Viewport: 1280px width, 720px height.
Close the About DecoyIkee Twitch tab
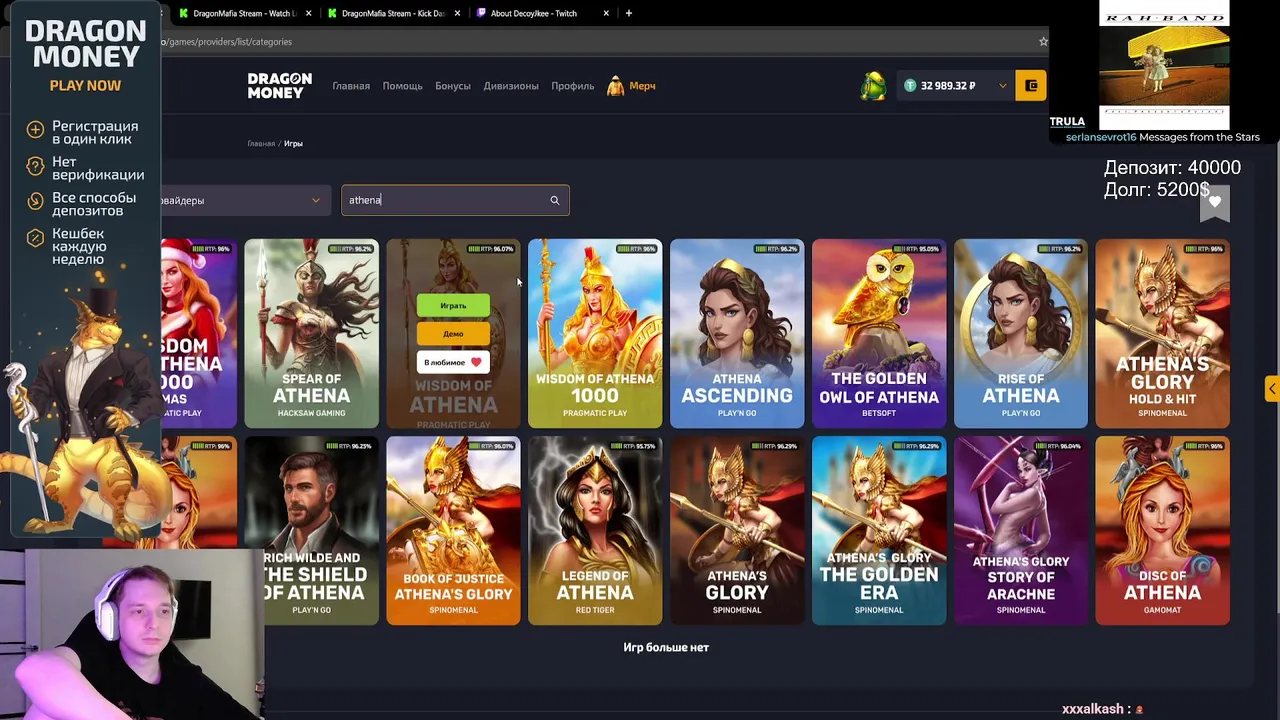[606, 13]
